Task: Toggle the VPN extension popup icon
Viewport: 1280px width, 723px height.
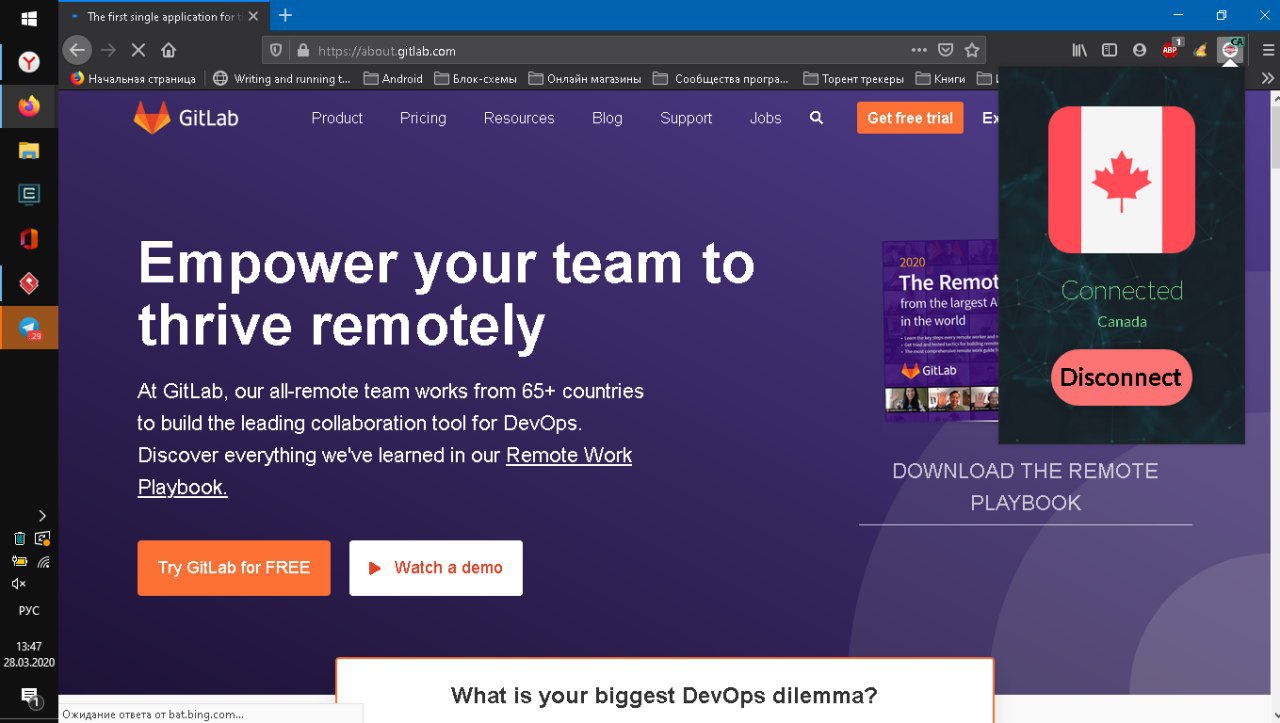Action: (1230, 50)
